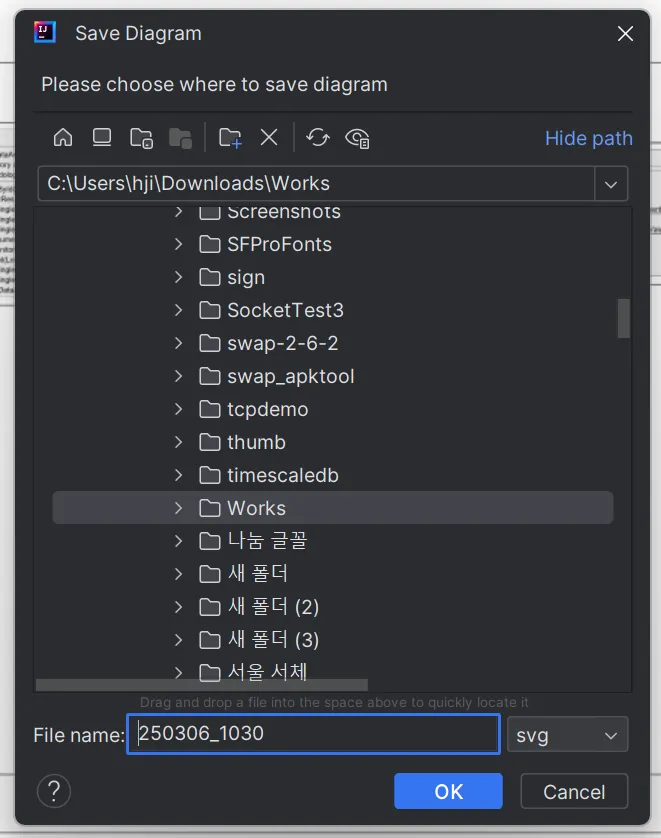Image resolution: width=661 pixels, height=838 pixels.
Task: Click the OK button
Action: (x=448, y=792)
